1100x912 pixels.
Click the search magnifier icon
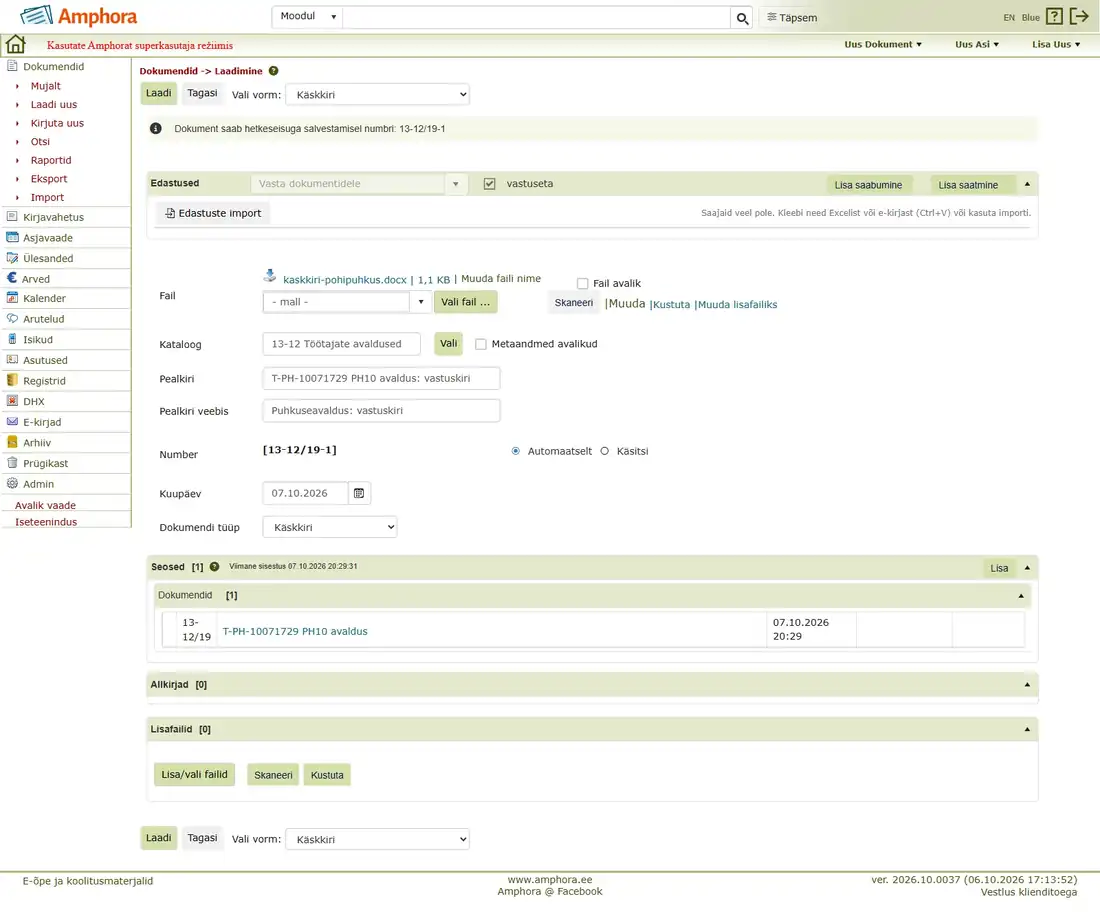coord(742,18)
